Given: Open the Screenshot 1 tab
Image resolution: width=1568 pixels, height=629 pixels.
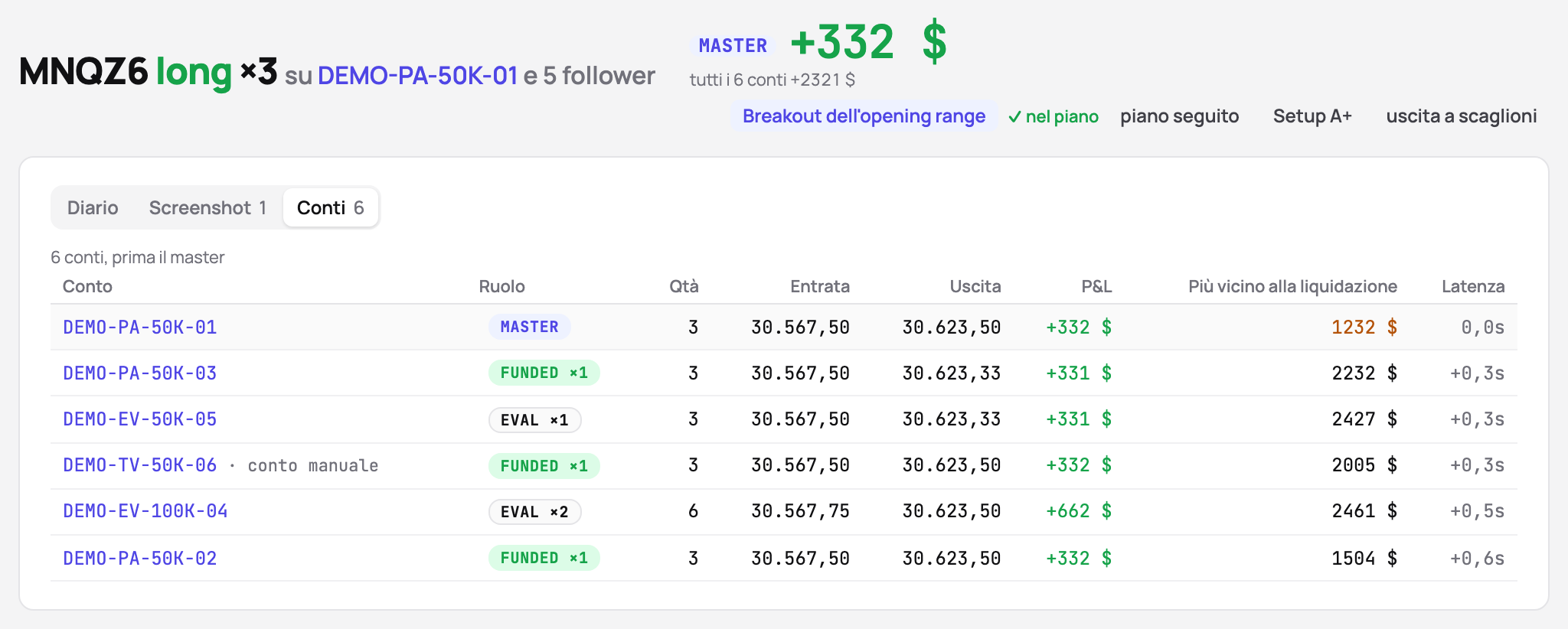Looking at the screenshot, I should coord(207,207).
